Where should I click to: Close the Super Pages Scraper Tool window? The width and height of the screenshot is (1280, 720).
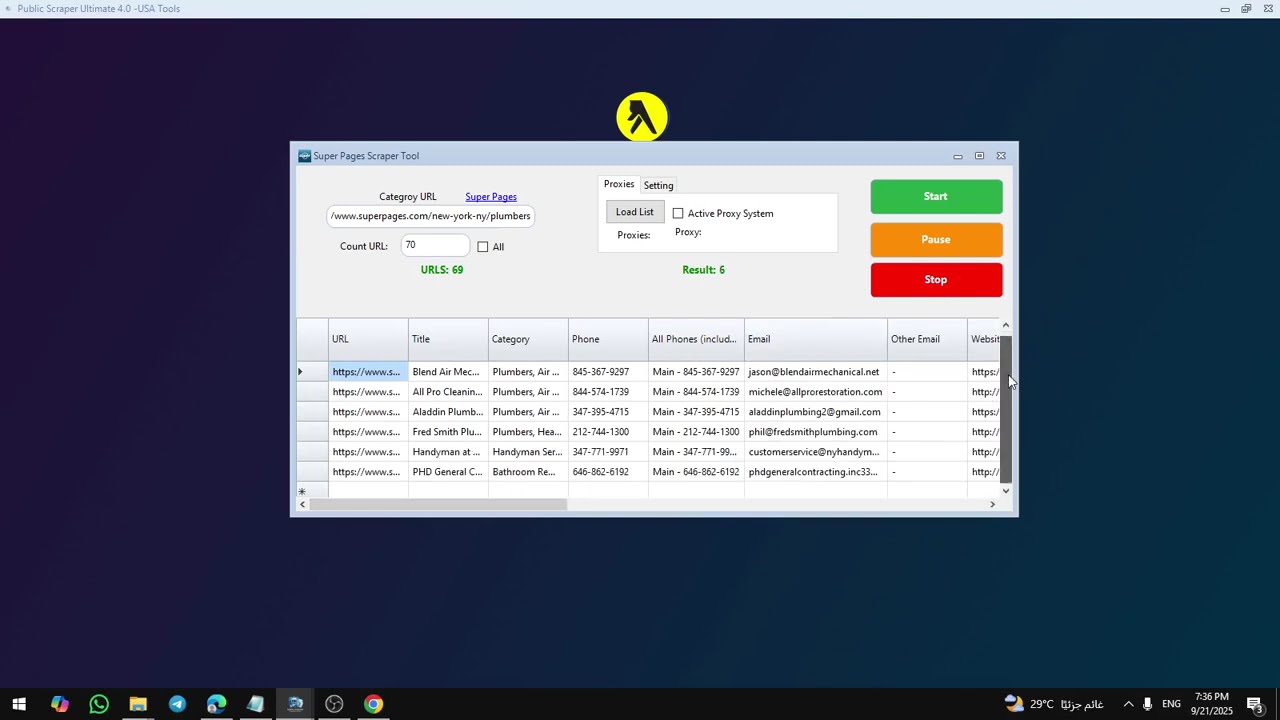click(1000, 156)
